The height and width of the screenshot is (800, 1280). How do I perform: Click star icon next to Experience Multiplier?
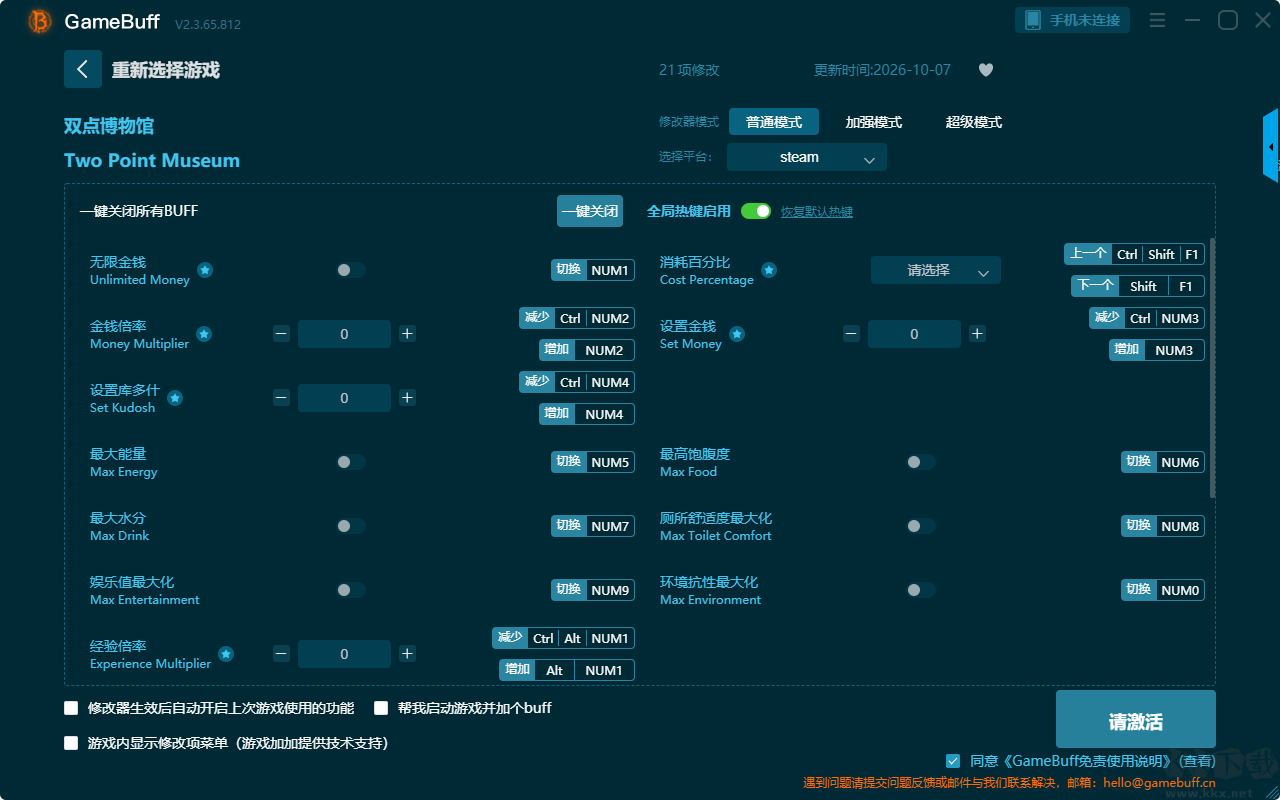(226, 654)
